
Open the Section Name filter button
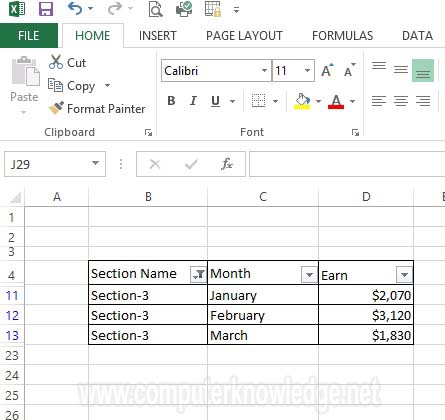tap(198, 274)
